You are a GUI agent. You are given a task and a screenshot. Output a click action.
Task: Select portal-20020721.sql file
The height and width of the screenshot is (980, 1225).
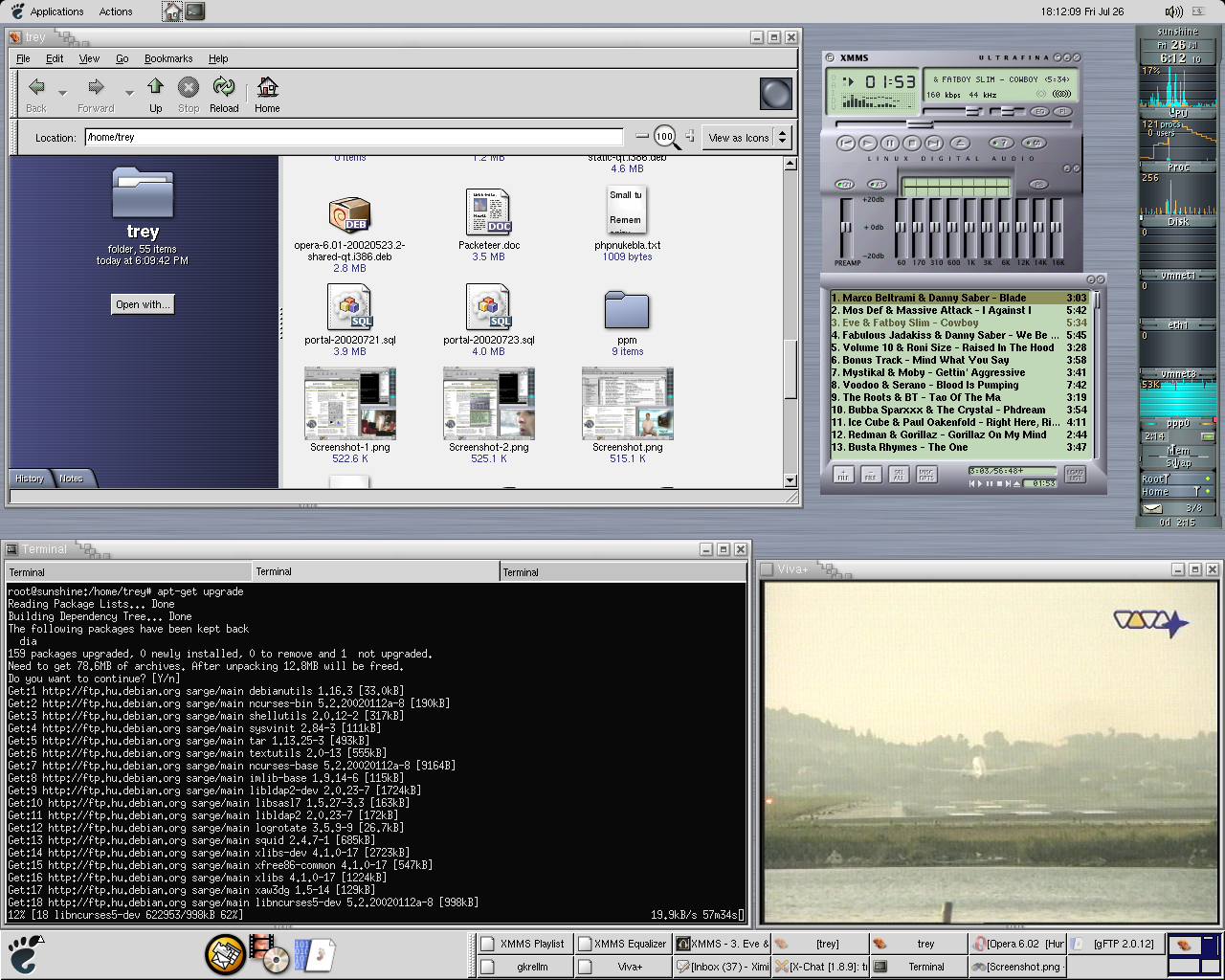349,307
